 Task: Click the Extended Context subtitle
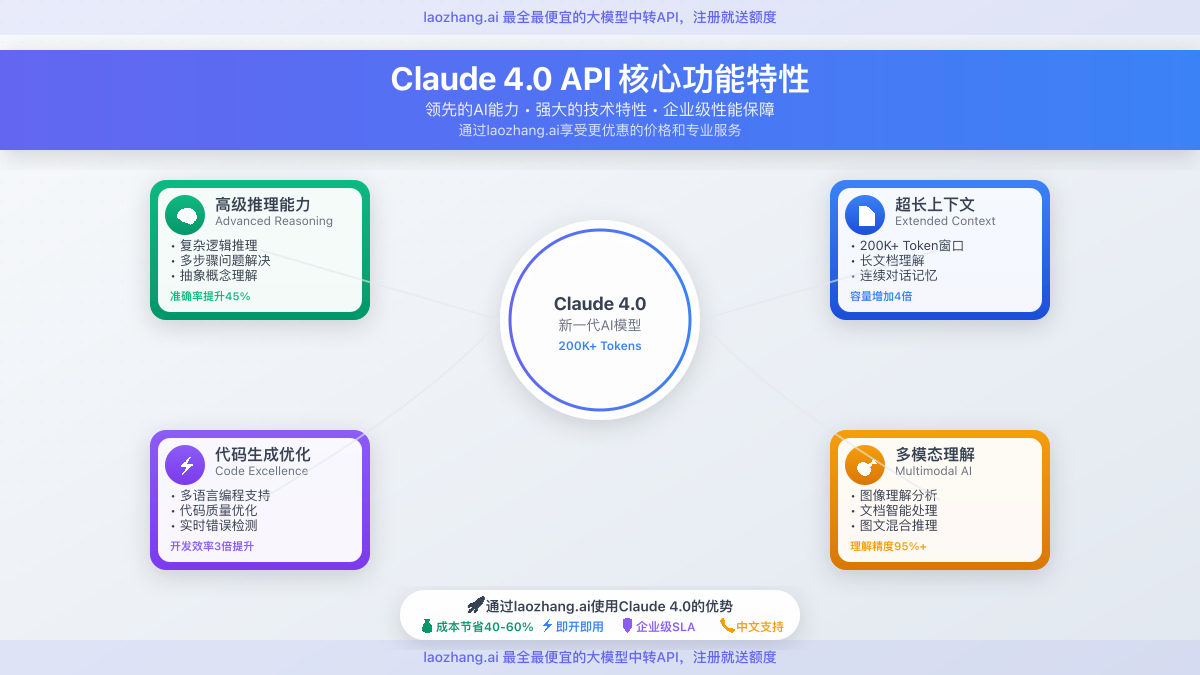tap(945, 221)
